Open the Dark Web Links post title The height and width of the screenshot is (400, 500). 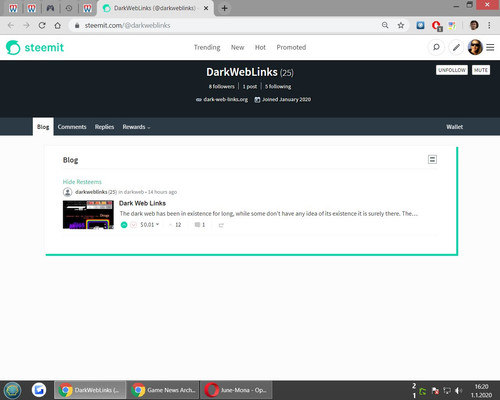pos(142,203)
